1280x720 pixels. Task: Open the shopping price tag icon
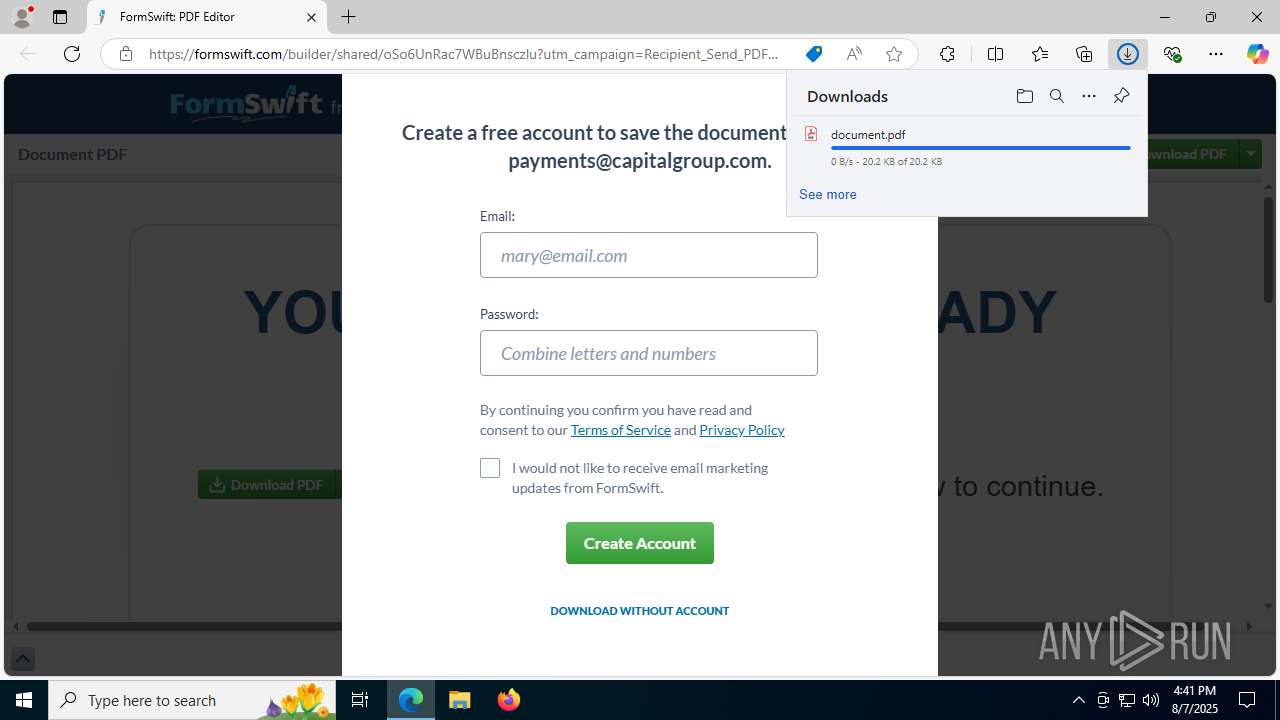pyautogui.click(x=814, y=54)
